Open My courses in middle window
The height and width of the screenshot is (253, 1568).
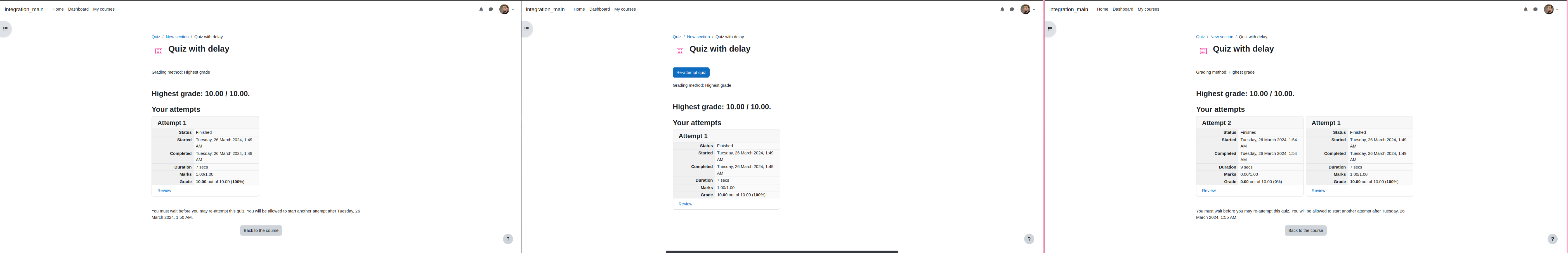coord(625,9)
